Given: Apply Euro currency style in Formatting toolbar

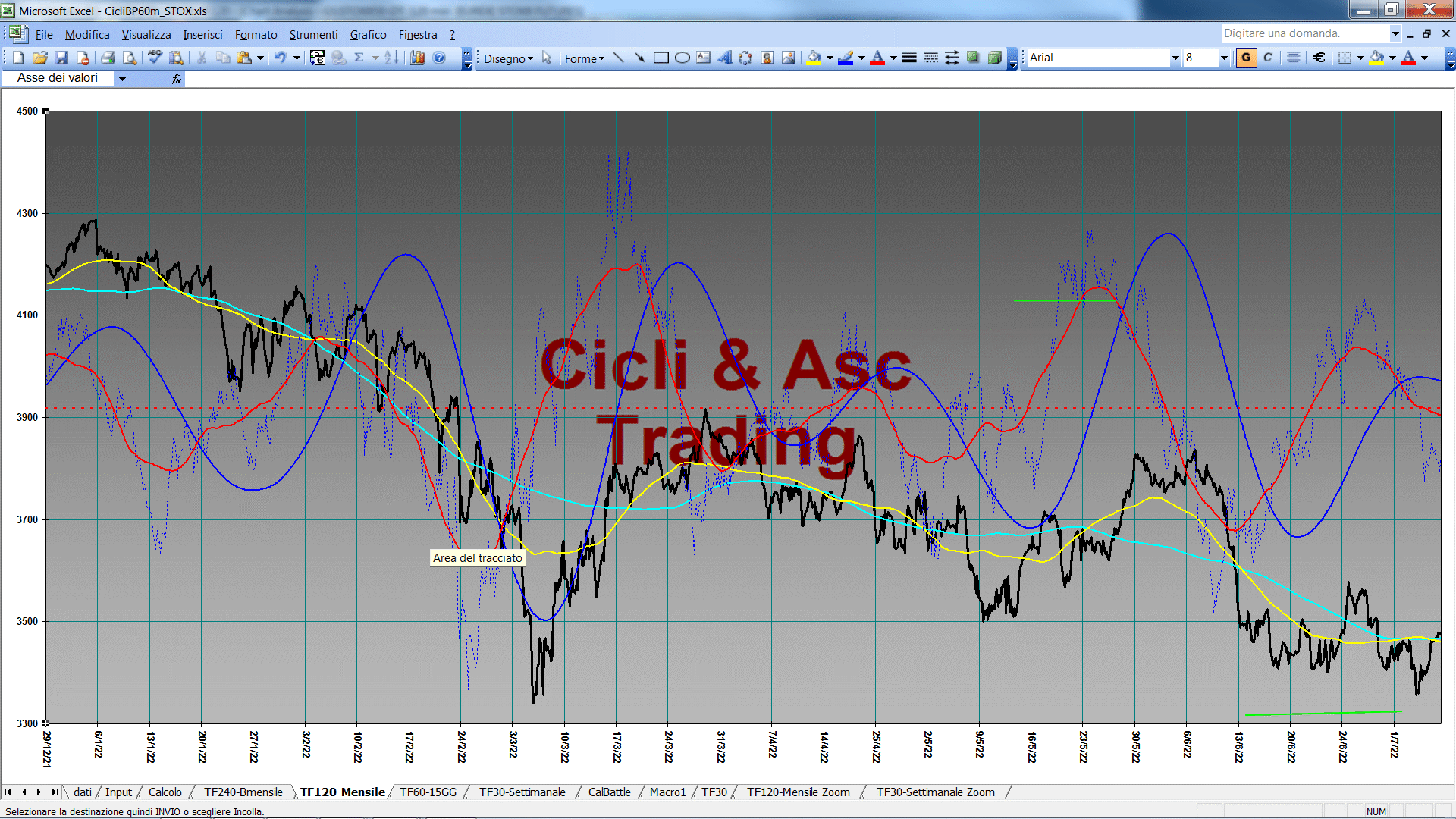Looking at the screenshot, I should point(1319,58).
